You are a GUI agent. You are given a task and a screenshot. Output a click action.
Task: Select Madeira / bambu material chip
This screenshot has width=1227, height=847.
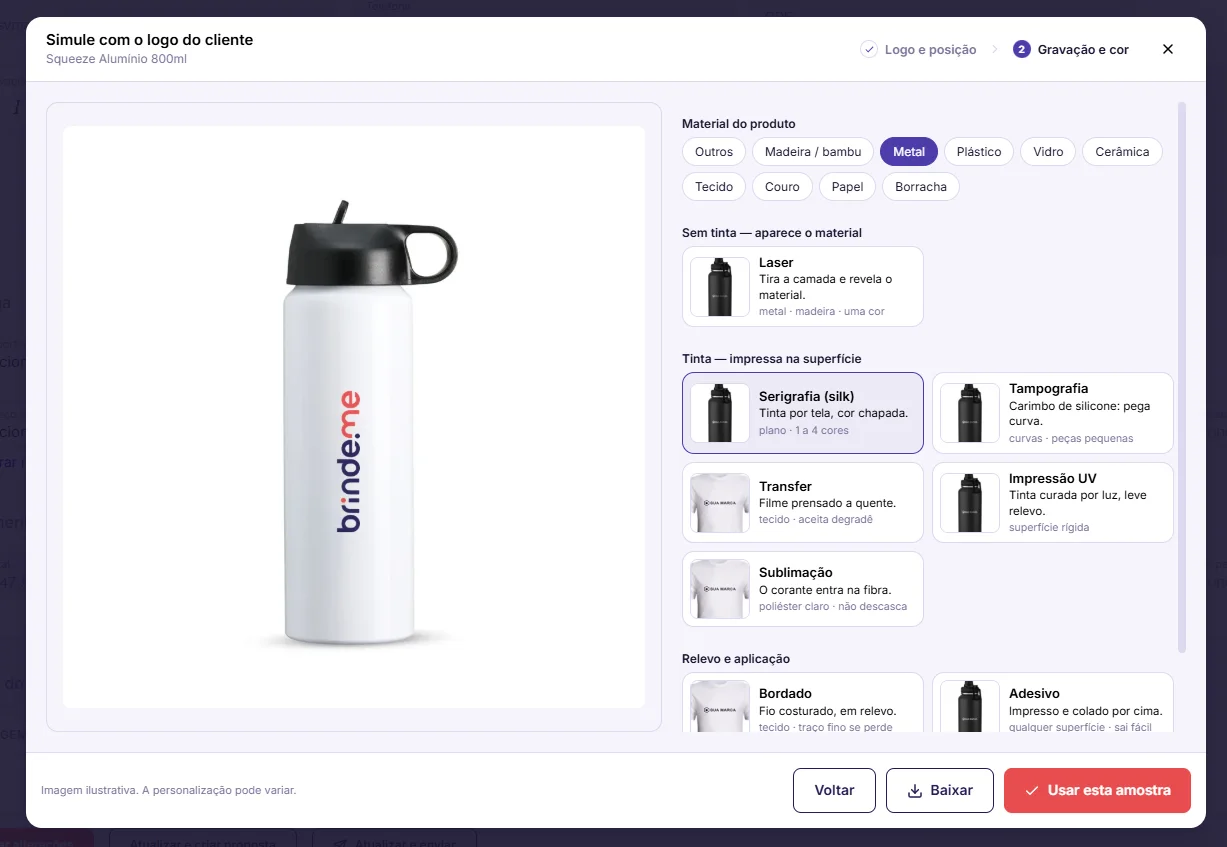[x=813, y=152]
